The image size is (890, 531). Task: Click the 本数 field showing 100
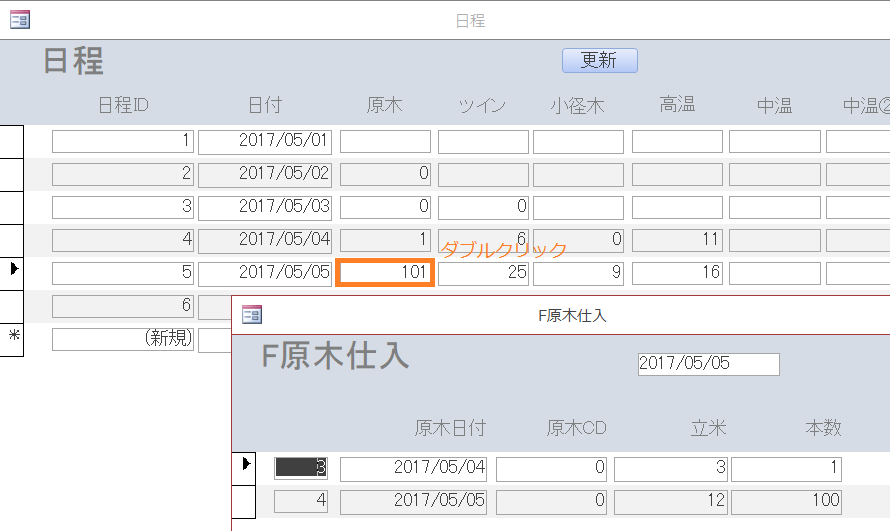[786, 501]
